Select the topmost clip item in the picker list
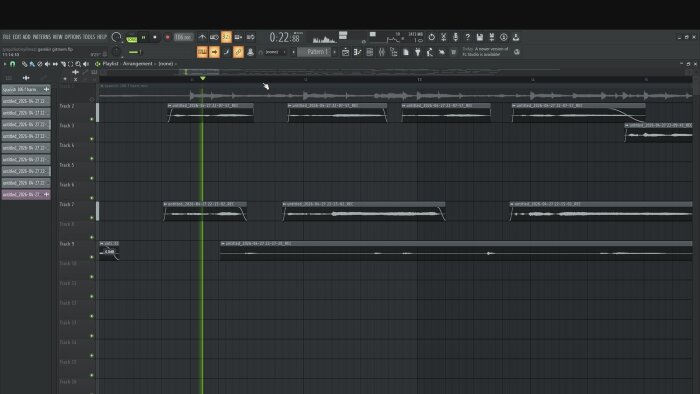This screenshot has width=700, height=394. [26, 90]
